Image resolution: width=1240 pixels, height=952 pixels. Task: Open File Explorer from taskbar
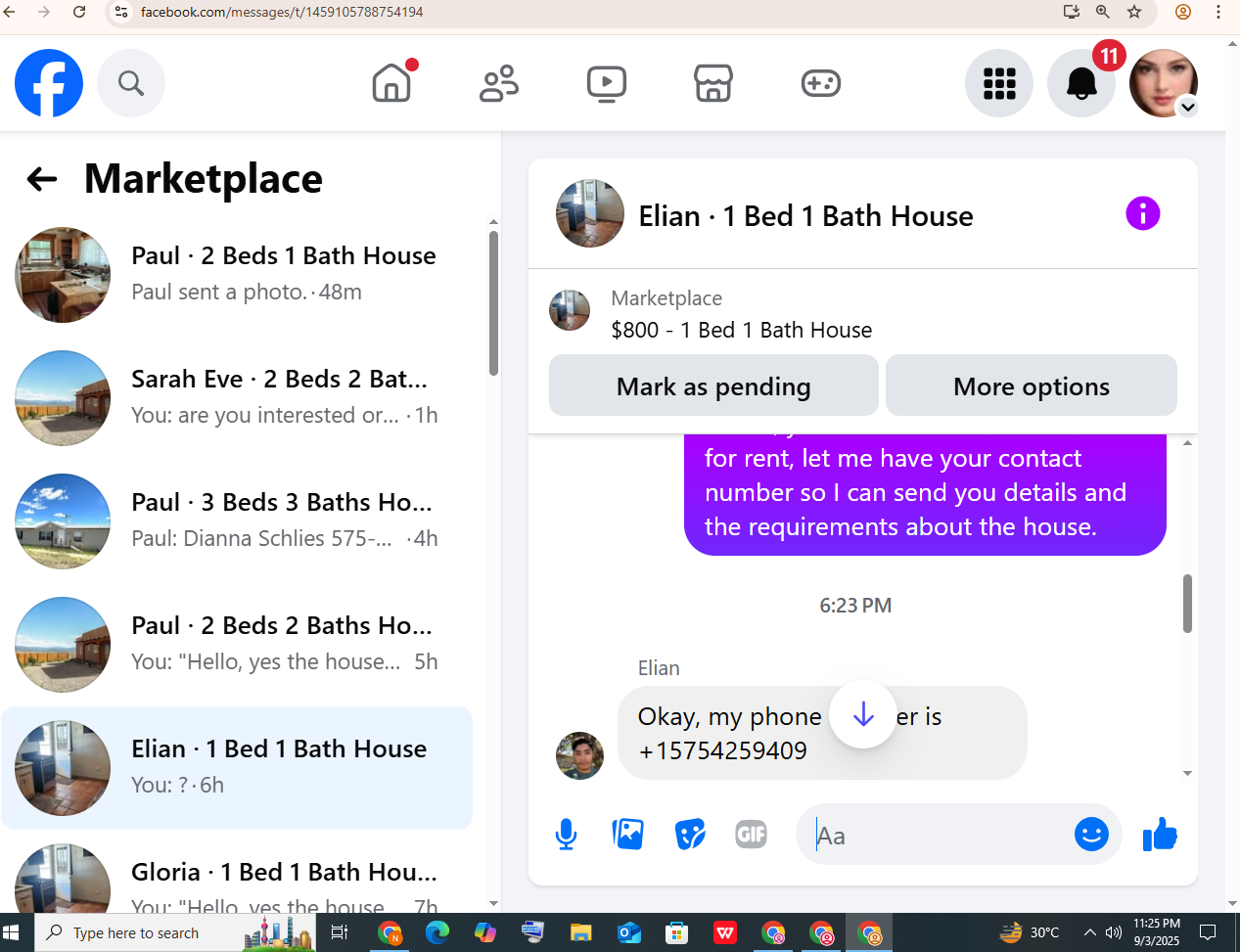pyautogui.click(x=581, y=932)
